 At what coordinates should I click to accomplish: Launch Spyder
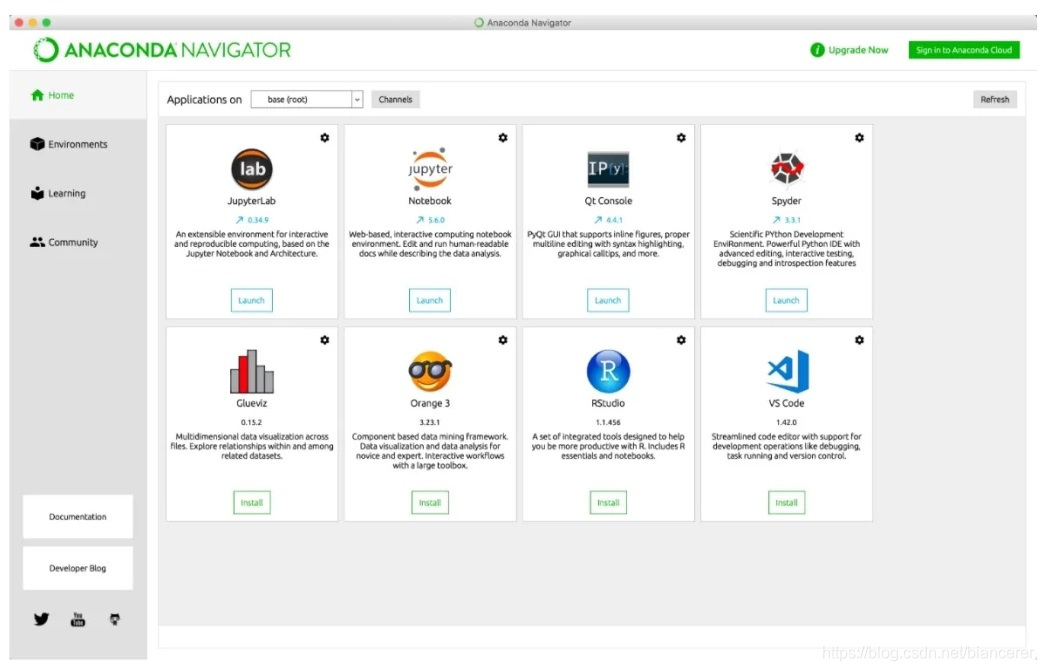pos(786,300)
